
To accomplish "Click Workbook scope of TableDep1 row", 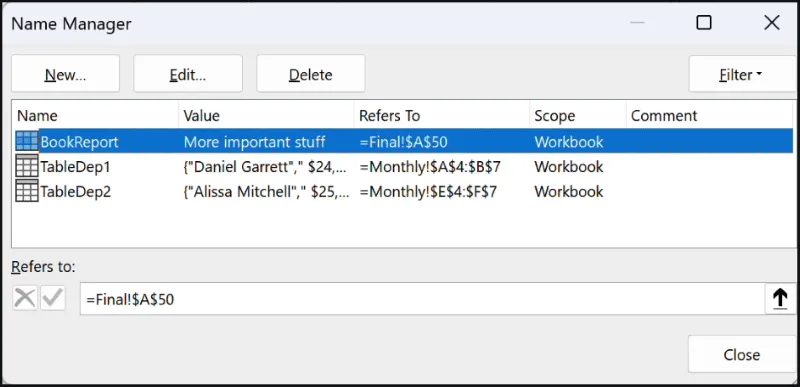I will 569,167.
